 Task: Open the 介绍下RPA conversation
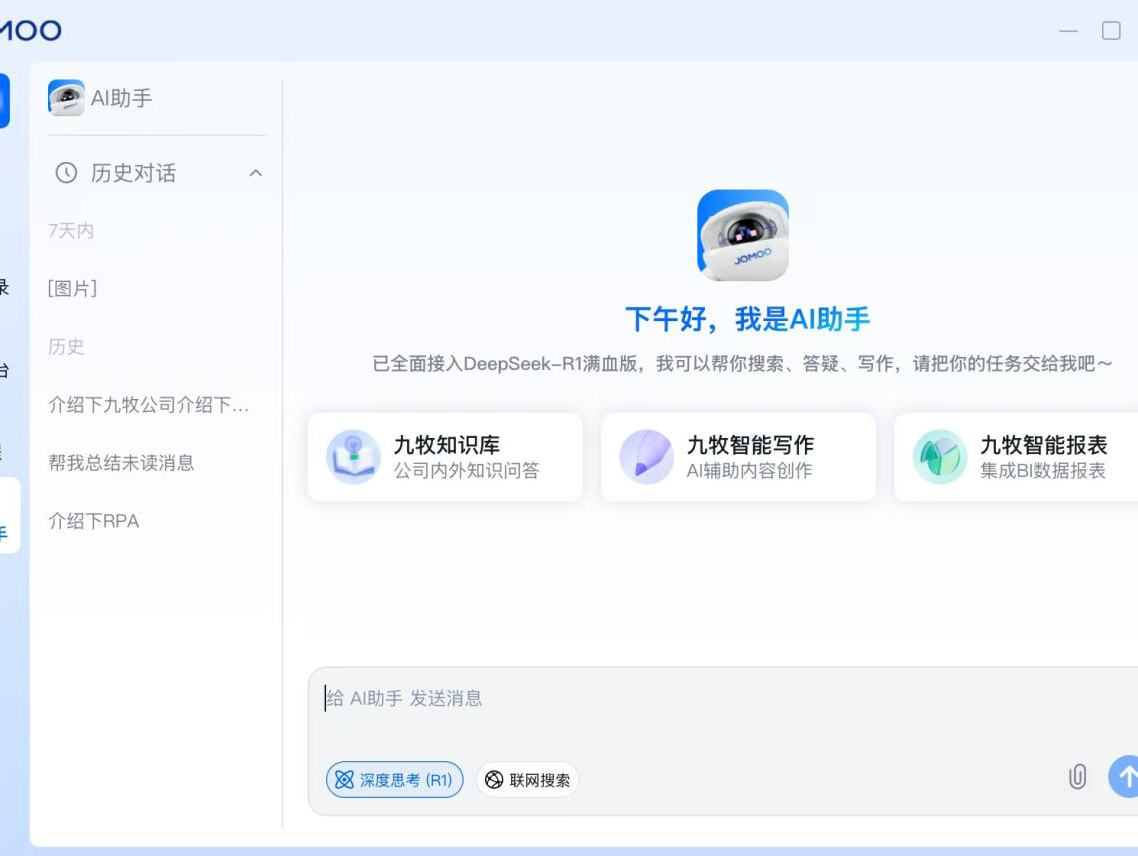click(94, 521)
